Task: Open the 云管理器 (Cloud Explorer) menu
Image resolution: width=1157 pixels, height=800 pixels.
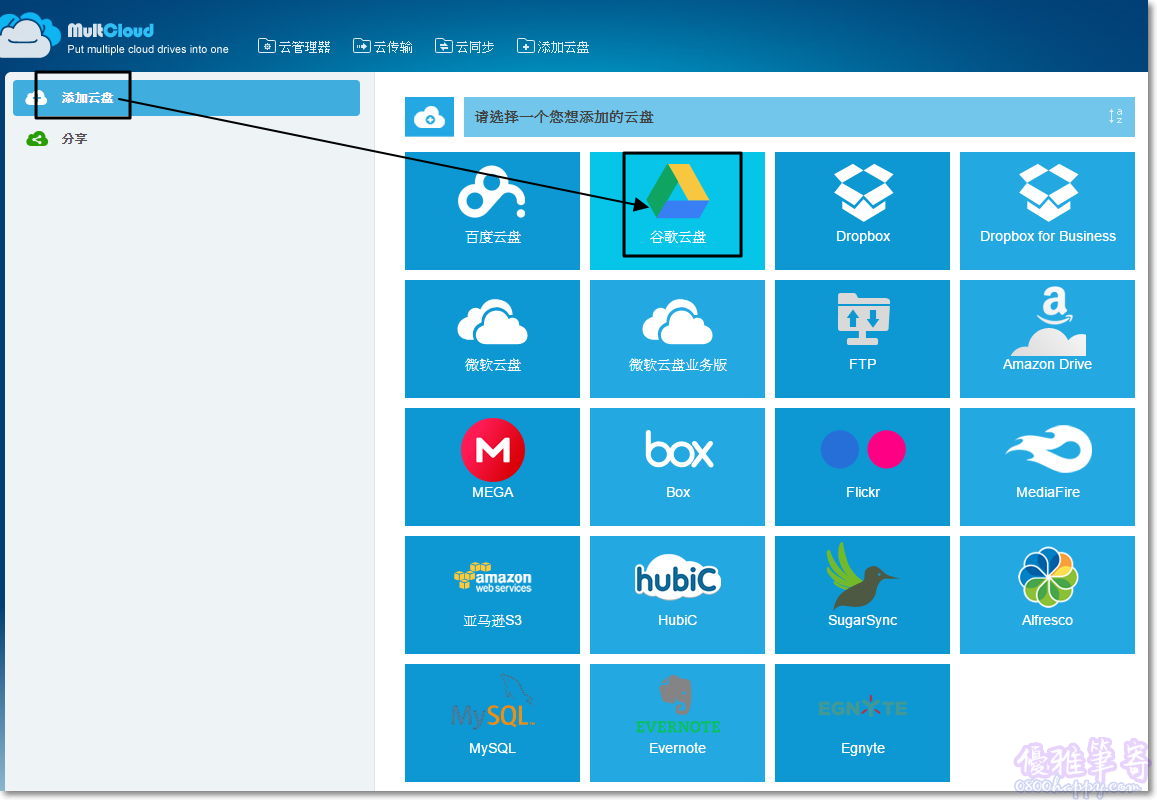Action: [x=294, y=46]
